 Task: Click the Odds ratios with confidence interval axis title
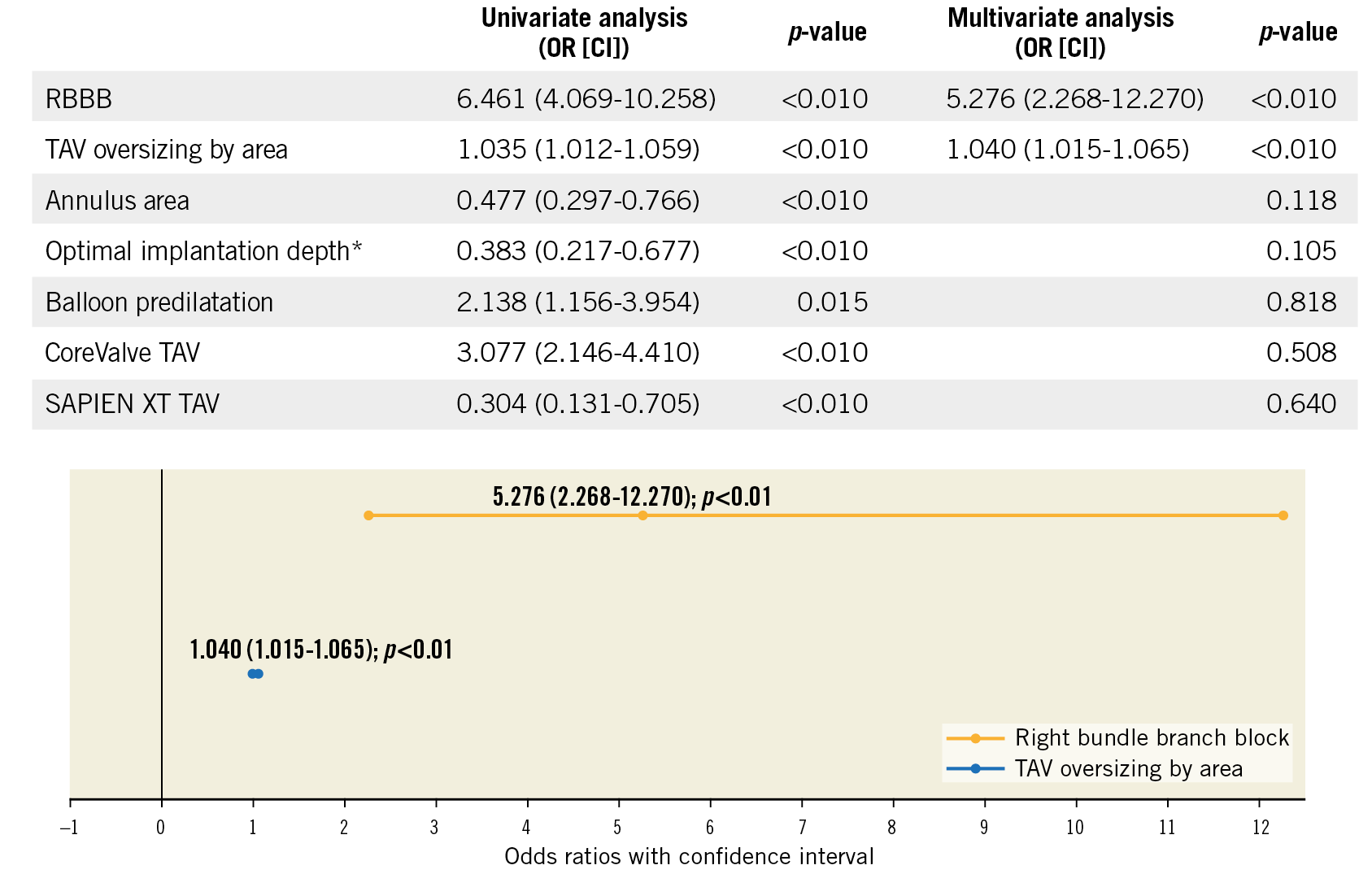pos(689,856)
